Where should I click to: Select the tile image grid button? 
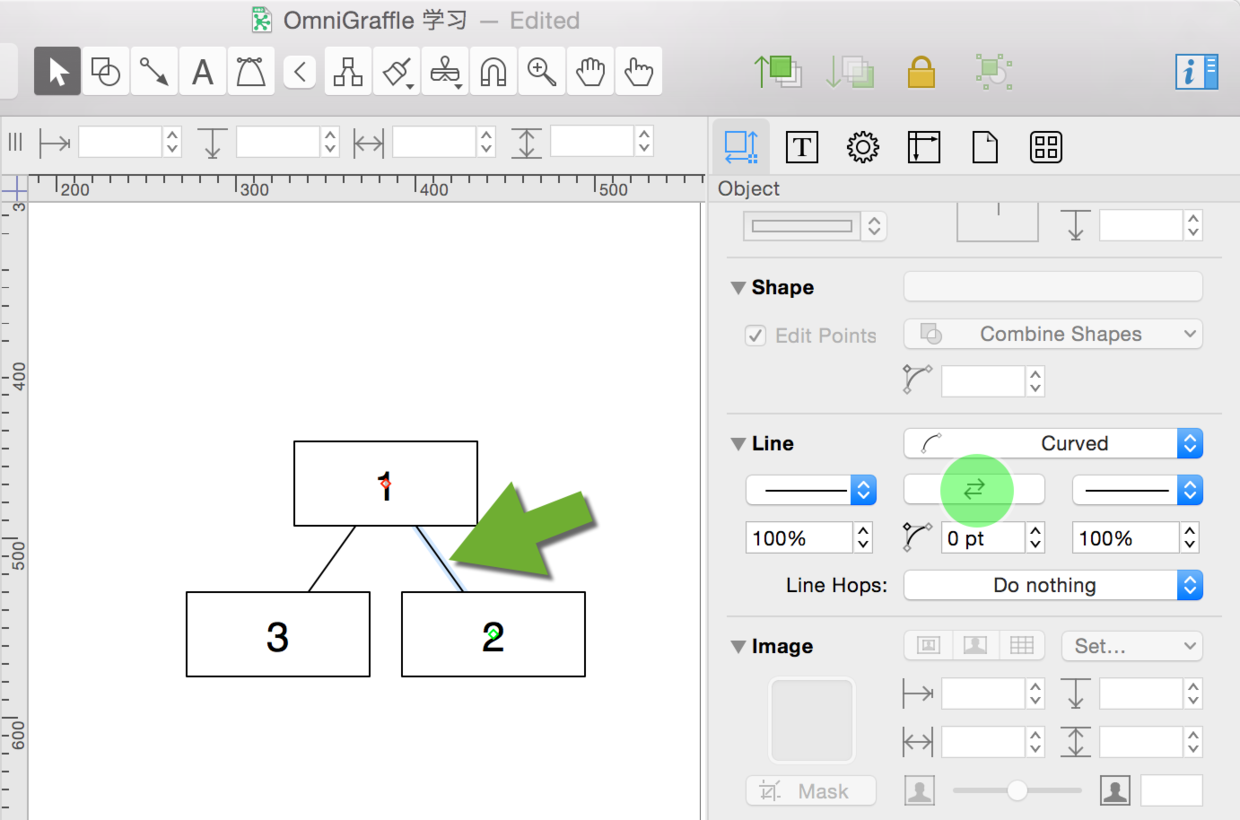(1021, 646)
